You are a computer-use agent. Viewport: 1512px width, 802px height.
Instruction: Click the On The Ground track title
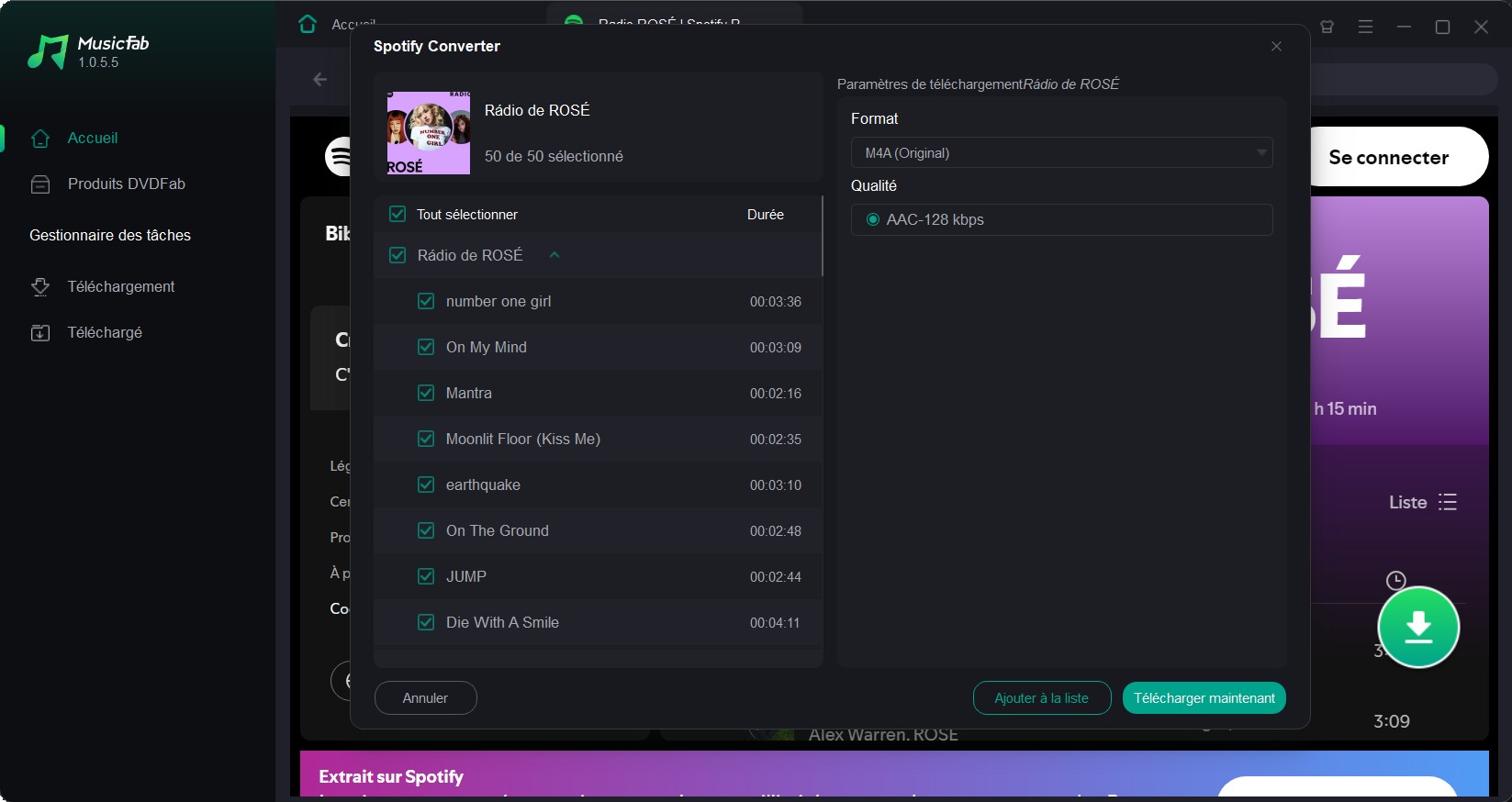[498, 530]
